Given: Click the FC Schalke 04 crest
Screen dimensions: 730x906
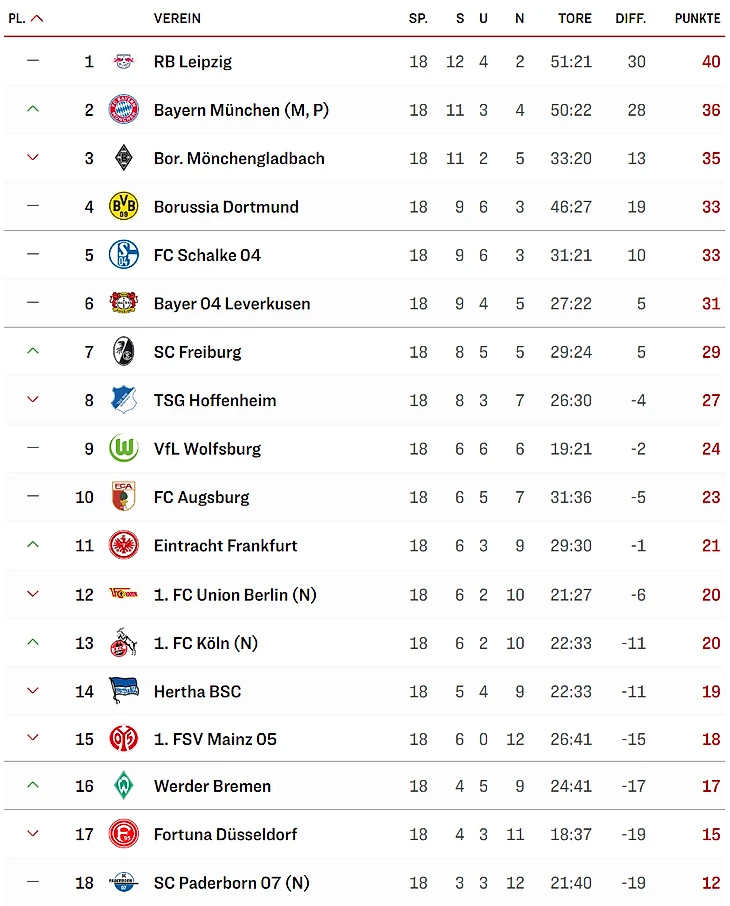Looking at the screenshot, I should point(123,255).
